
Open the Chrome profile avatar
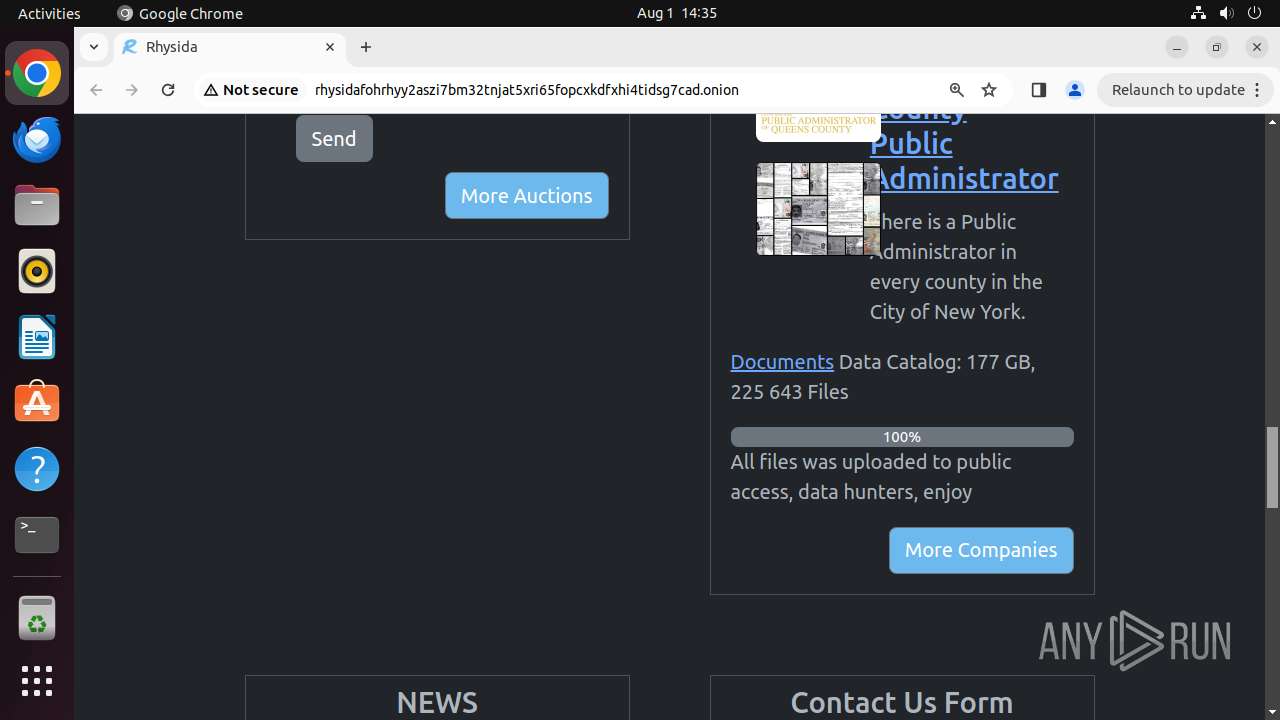click(x=1075, y=90)
